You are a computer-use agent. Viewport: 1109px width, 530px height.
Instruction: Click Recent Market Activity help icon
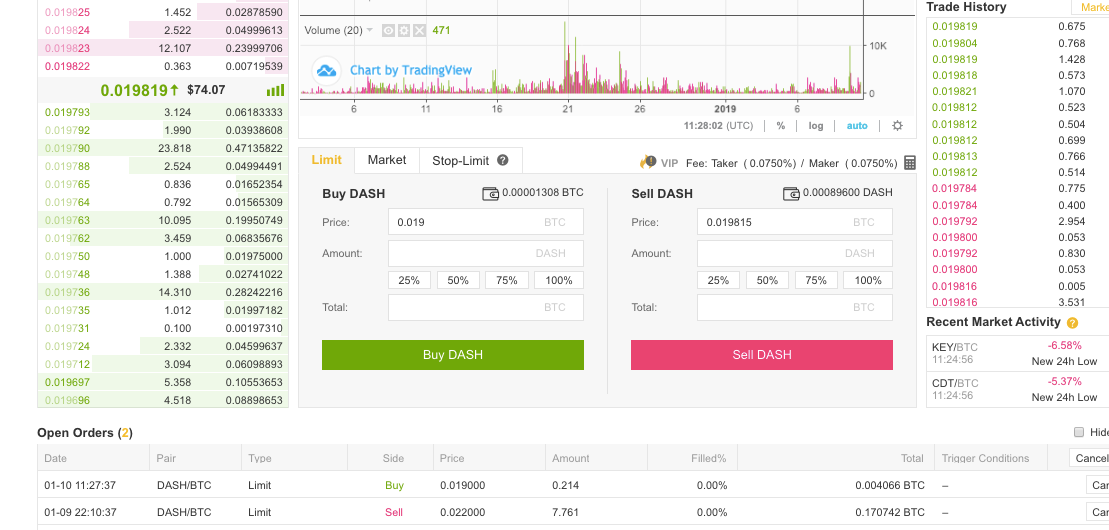(1073, 323)
